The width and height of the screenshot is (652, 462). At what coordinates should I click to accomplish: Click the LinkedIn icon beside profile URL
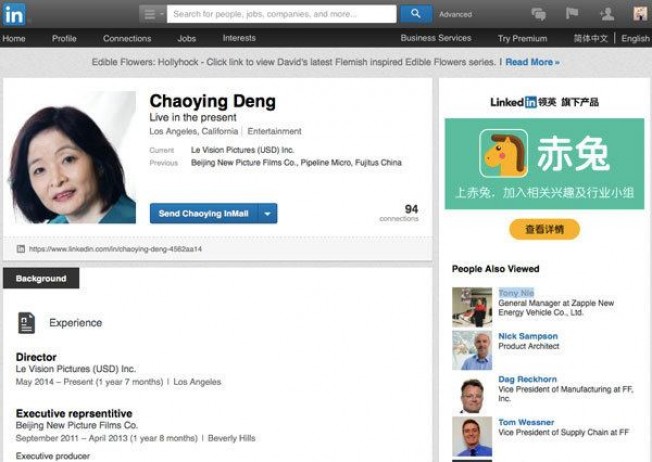click(x=21, y=249)
